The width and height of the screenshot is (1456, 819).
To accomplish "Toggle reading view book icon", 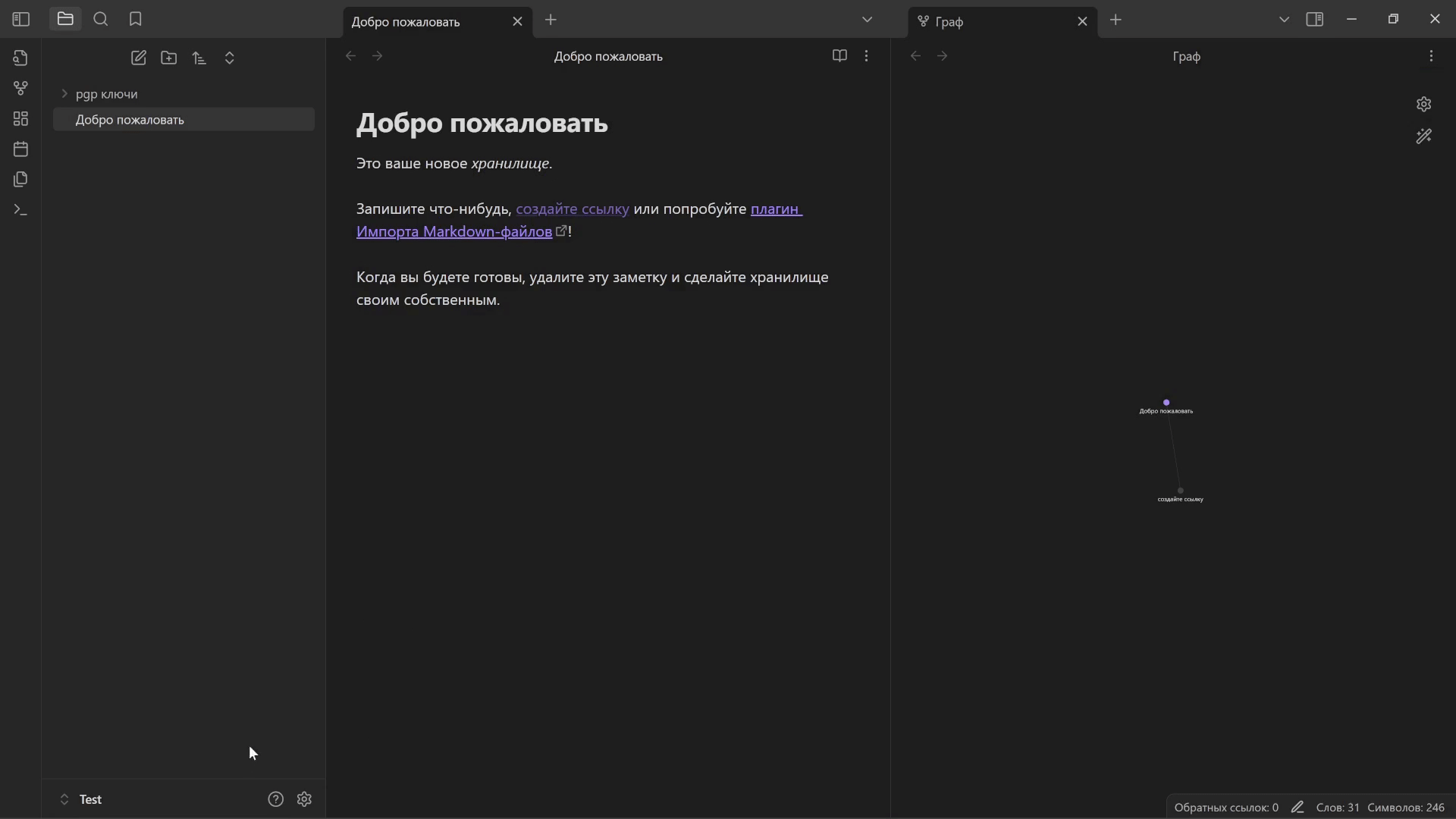I will tap(839, 56).
